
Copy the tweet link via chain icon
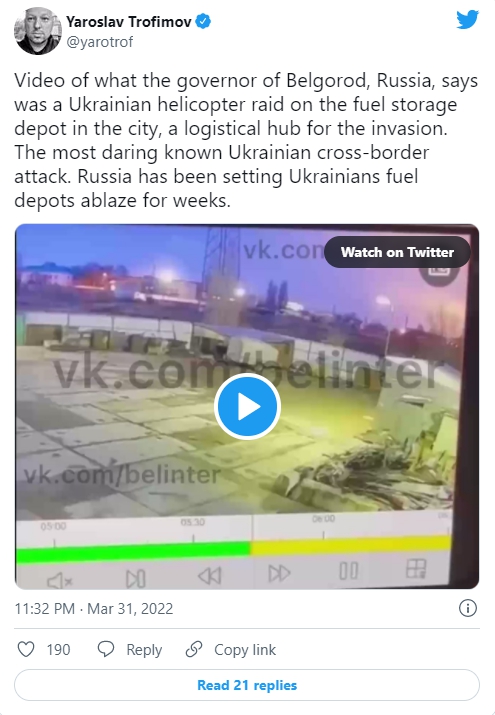(194, 649)
